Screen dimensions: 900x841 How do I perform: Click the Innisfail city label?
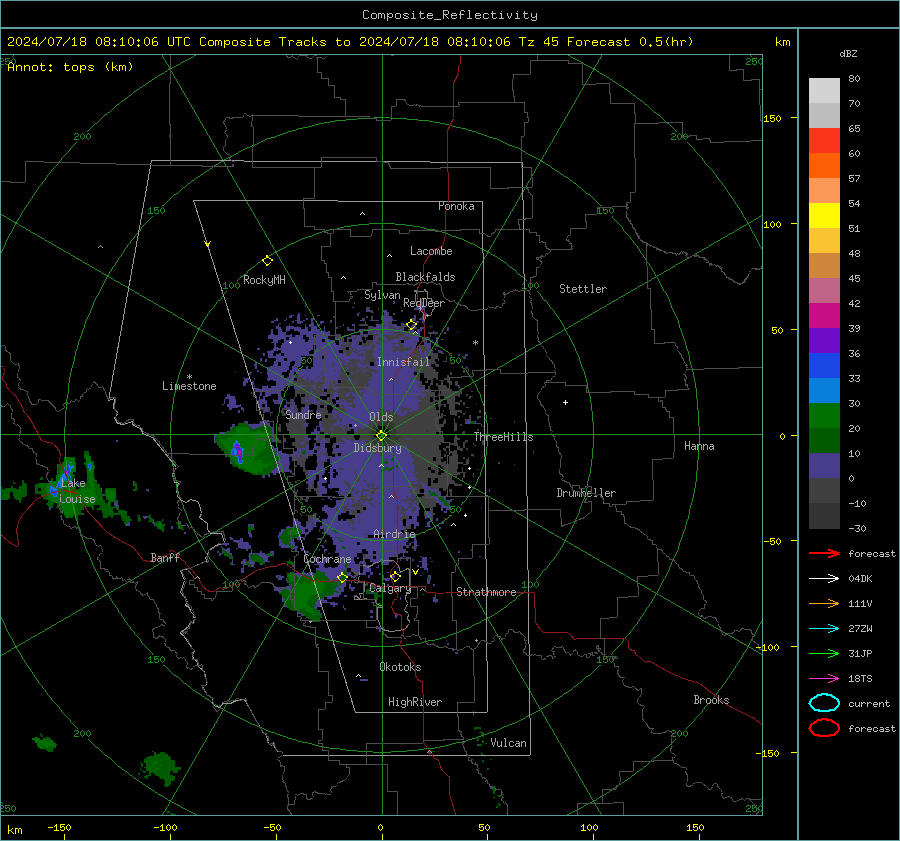point(404,362)
